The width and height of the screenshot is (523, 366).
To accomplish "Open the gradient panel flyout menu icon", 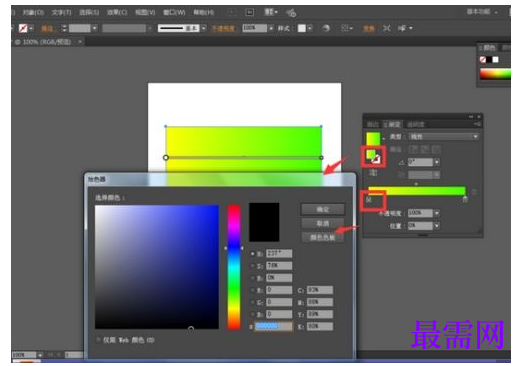I will pyautogui.click(x=477, y=124).
